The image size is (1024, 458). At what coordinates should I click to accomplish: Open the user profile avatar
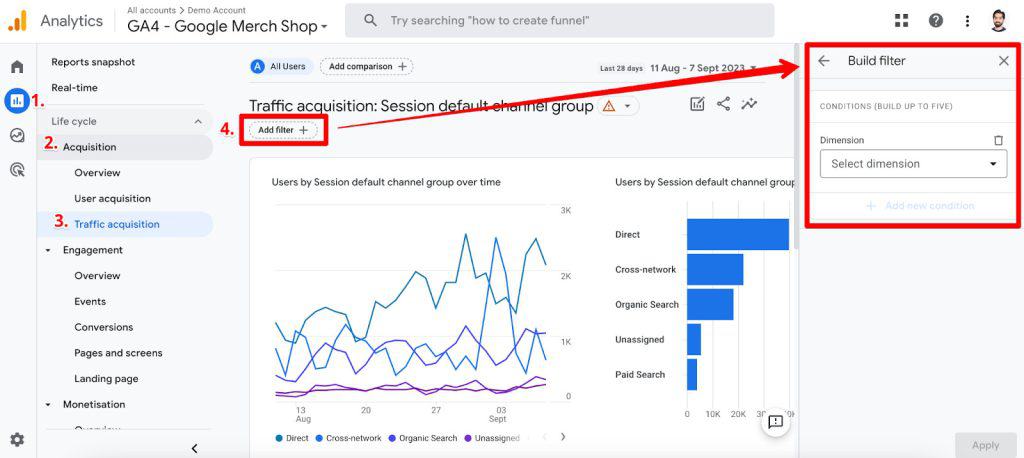click(999, 20)
